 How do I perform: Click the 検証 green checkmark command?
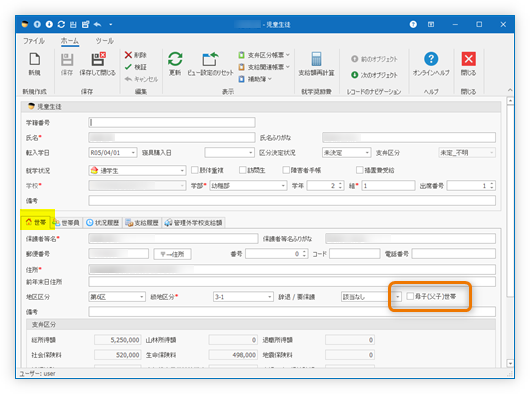pos(135,67)
